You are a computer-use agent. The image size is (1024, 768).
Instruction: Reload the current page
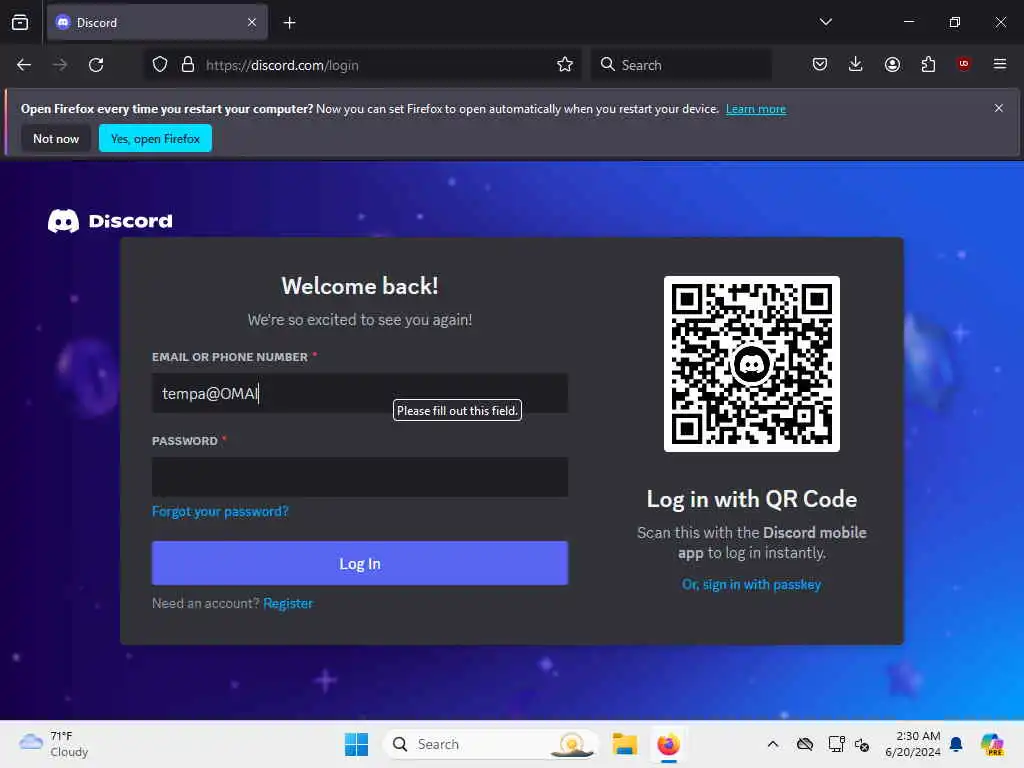point(96,65)
